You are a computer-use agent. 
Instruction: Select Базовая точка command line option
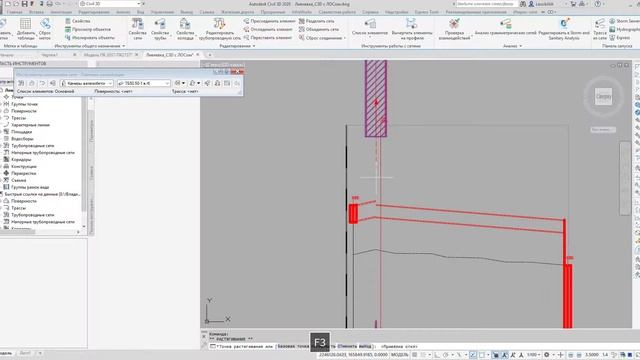tap(293, 347)
